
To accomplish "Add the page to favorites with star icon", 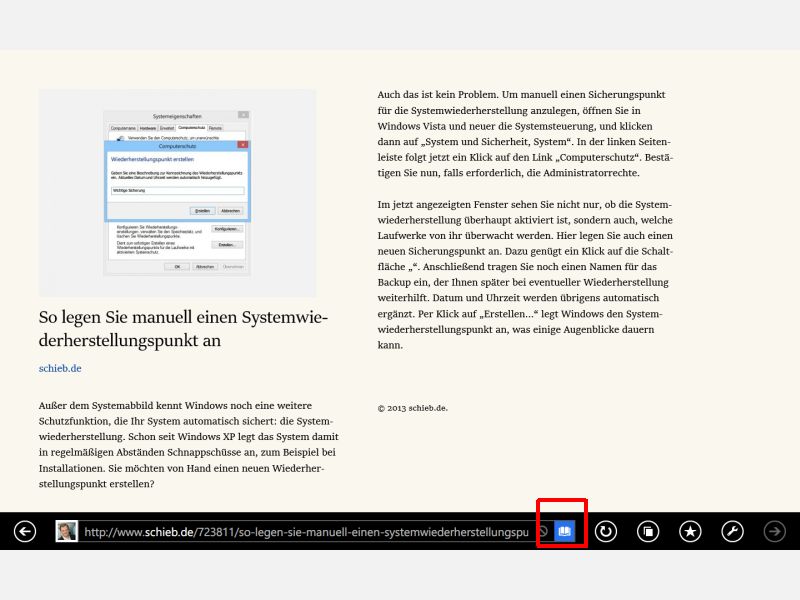I will (x=690, y=532).
